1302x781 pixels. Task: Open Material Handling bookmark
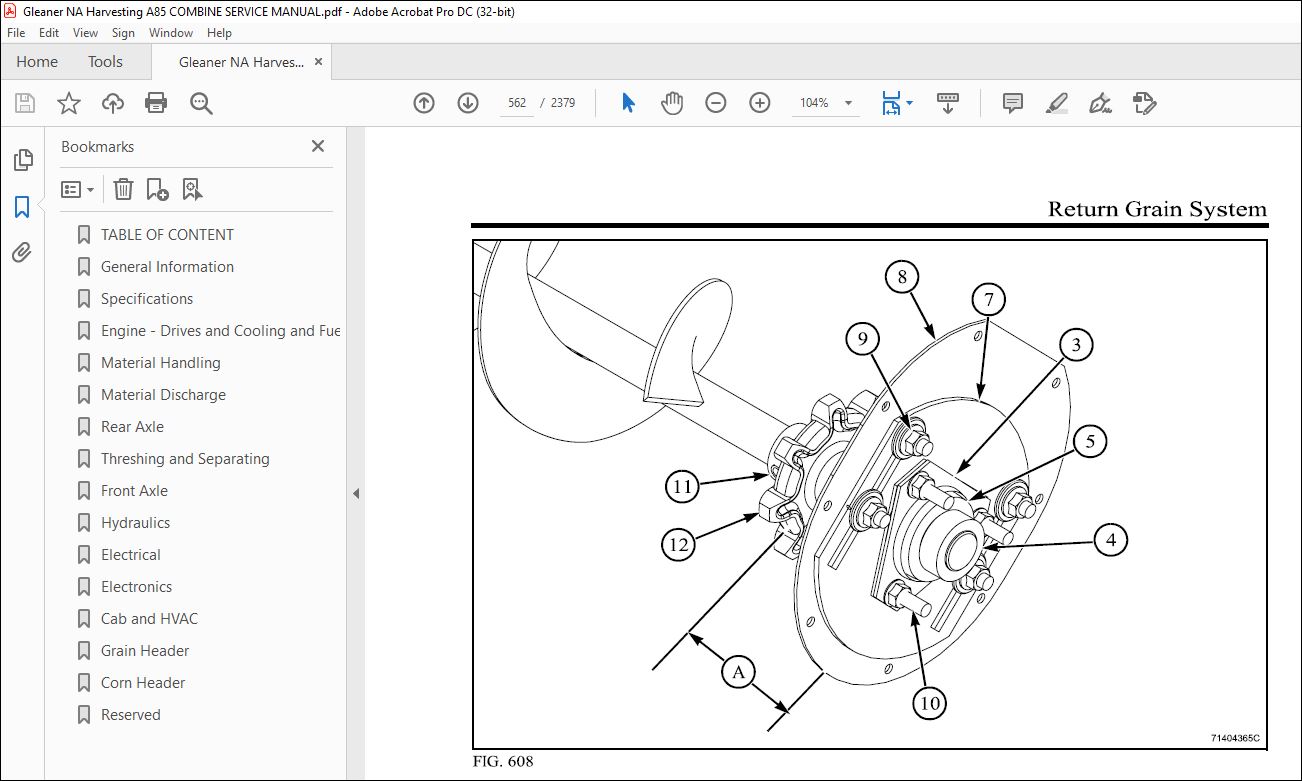click(161, 363)
